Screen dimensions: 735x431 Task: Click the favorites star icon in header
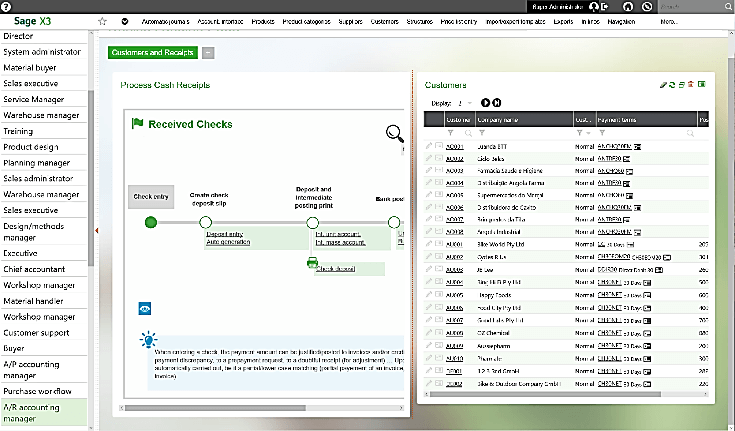(x=103, y=21)
